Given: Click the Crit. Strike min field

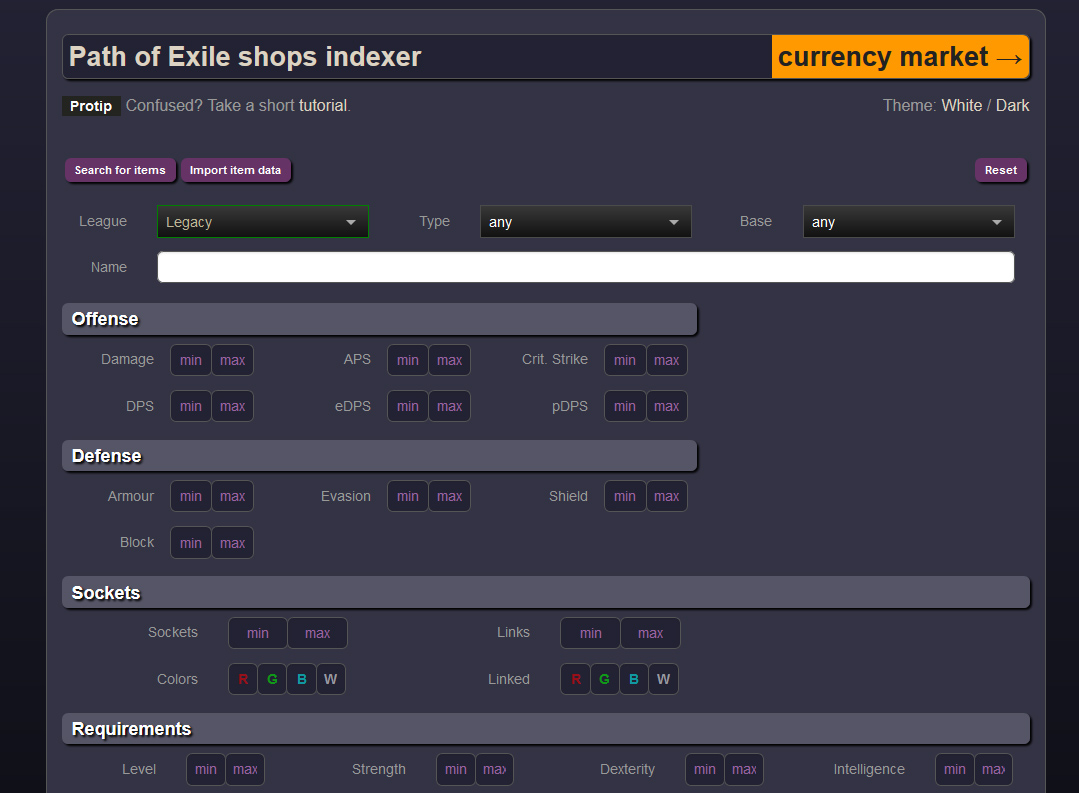Looking at the screenshot, I should (625, 360).
